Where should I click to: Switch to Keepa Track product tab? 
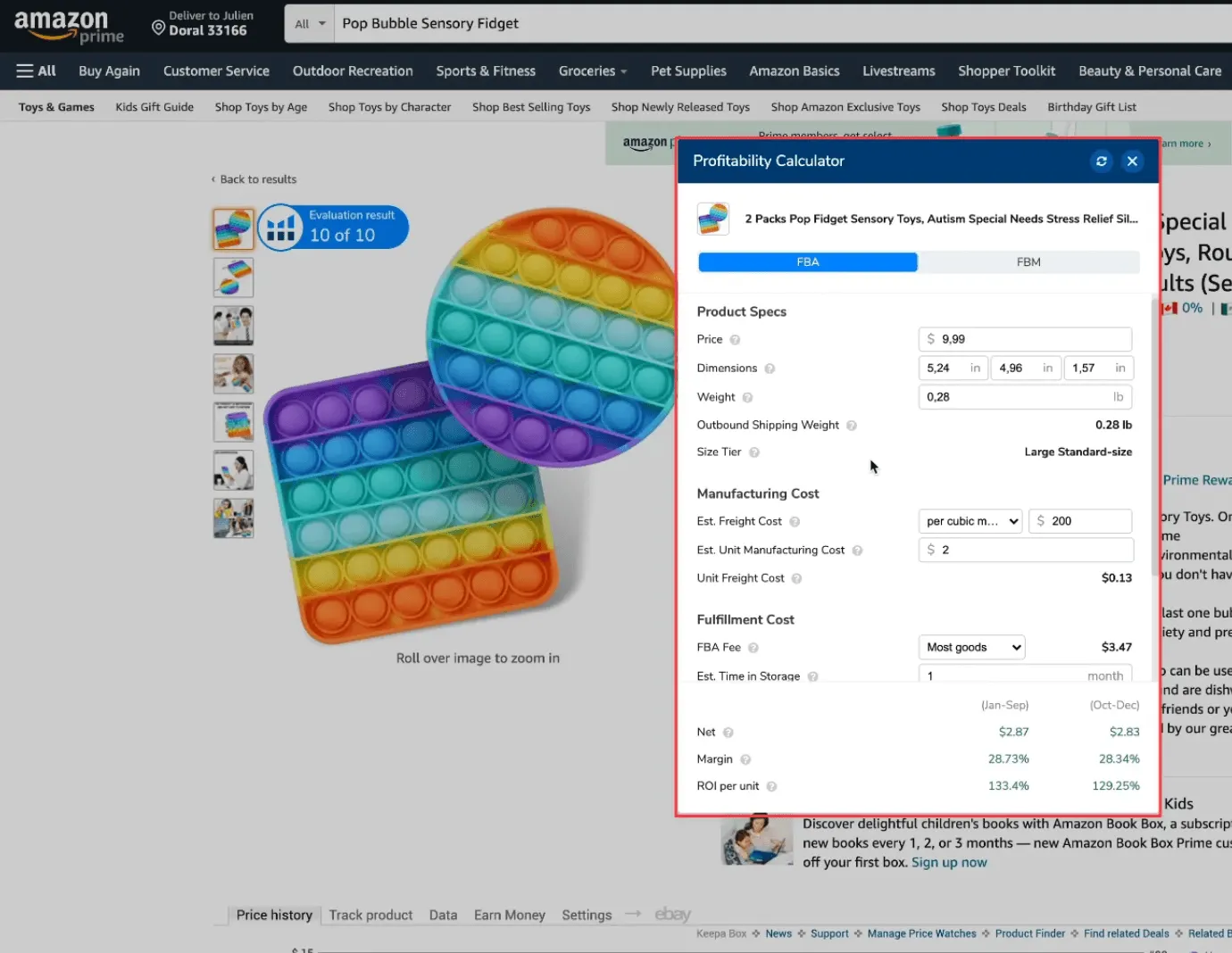click(370, 916)
